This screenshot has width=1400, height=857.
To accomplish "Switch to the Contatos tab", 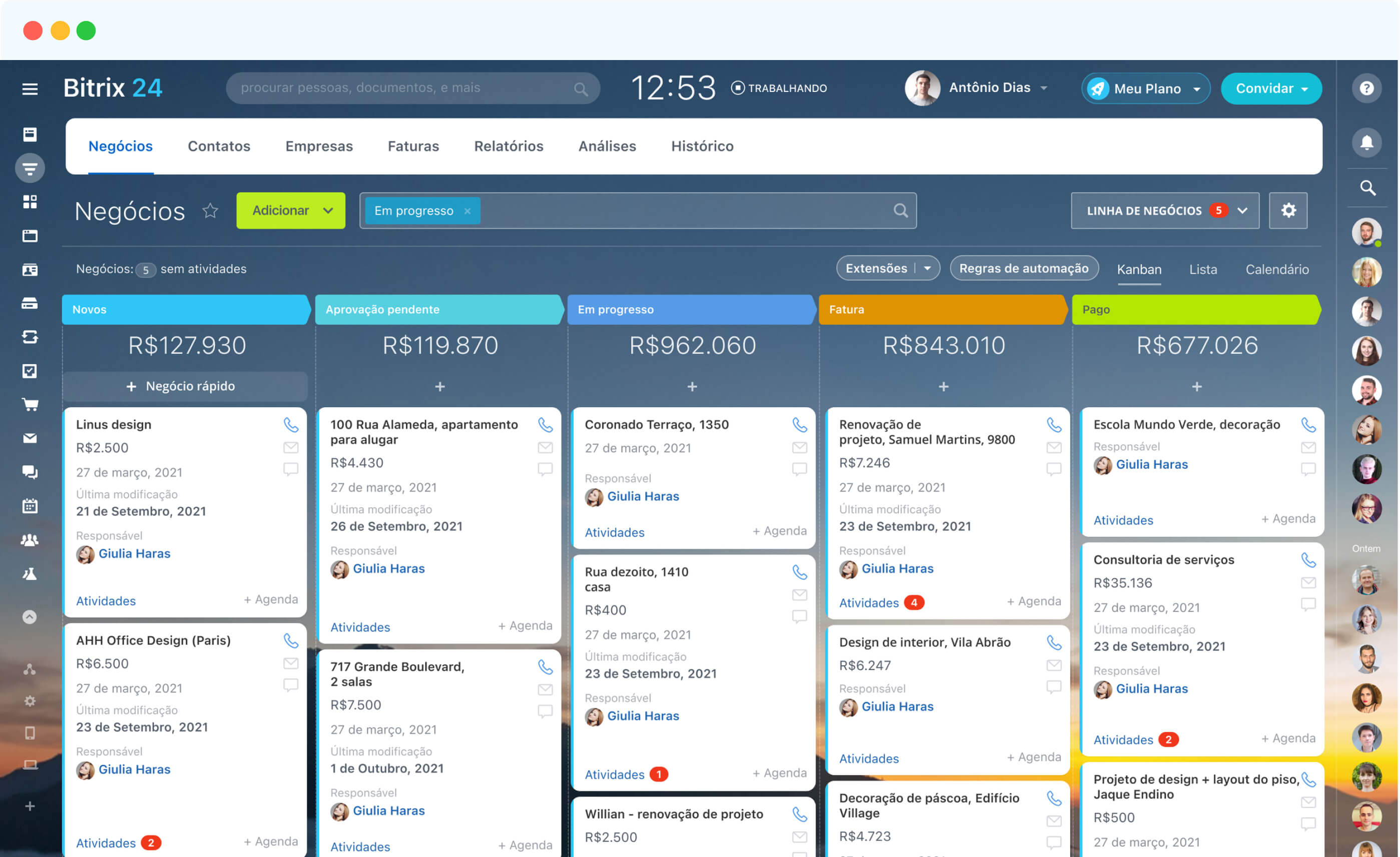I will pyautogui.click(x=219, y=146).
